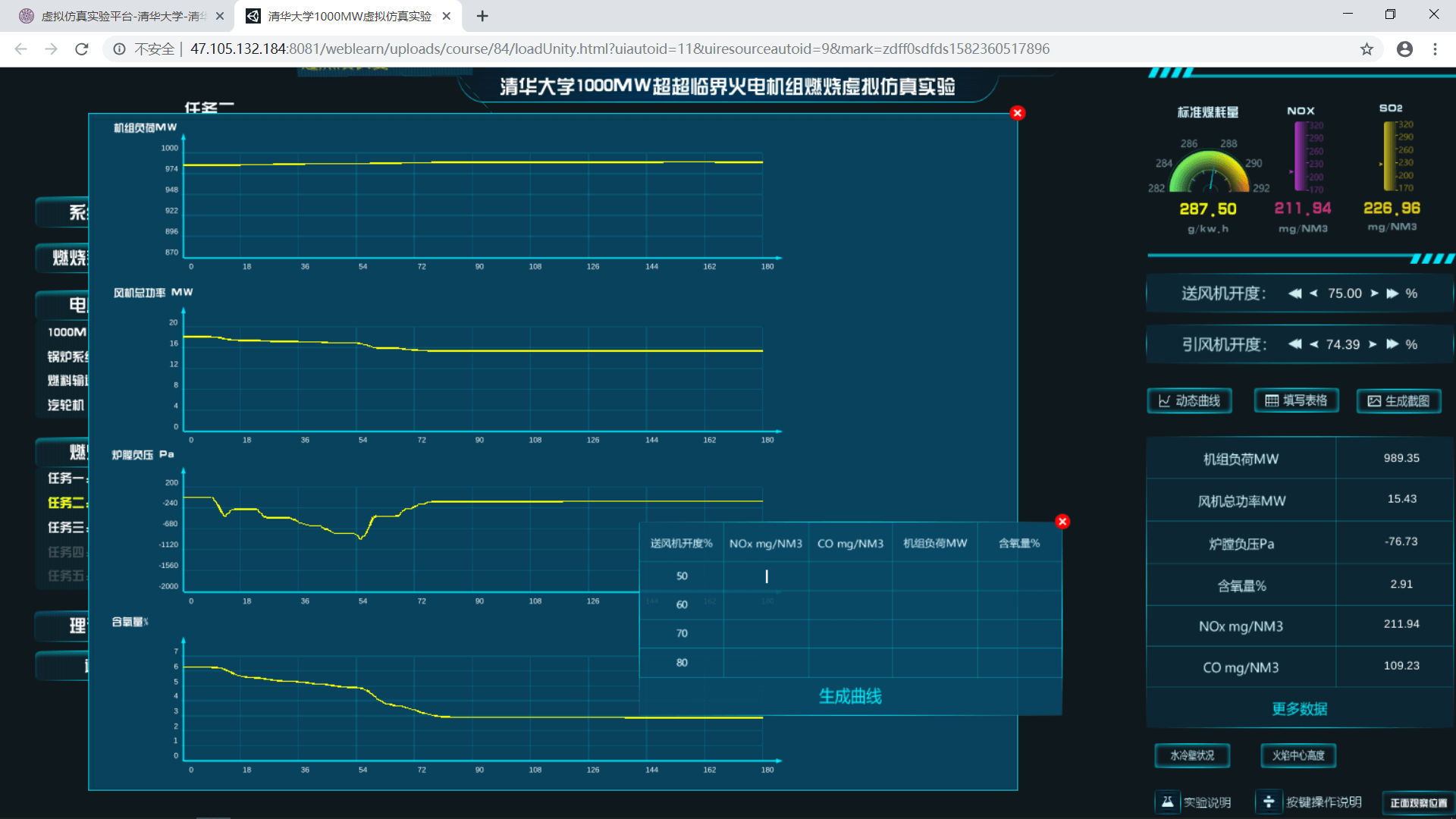Reload the page in browser
The width and height of the screenshot is (1456, 819).
(82, 49)
